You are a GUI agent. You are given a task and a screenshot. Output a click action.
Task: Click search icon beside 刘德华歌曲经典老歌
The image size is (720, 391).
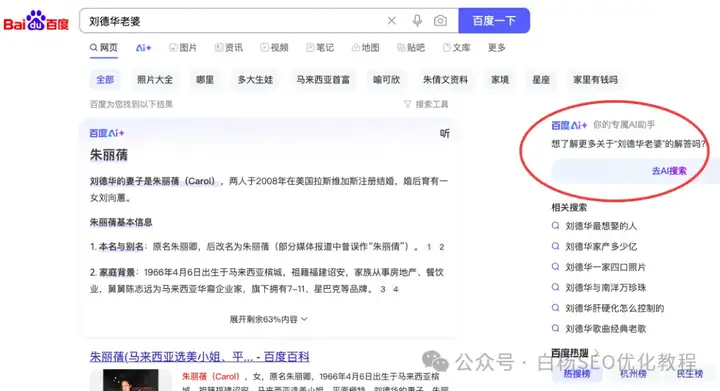(x=555, y=329)
